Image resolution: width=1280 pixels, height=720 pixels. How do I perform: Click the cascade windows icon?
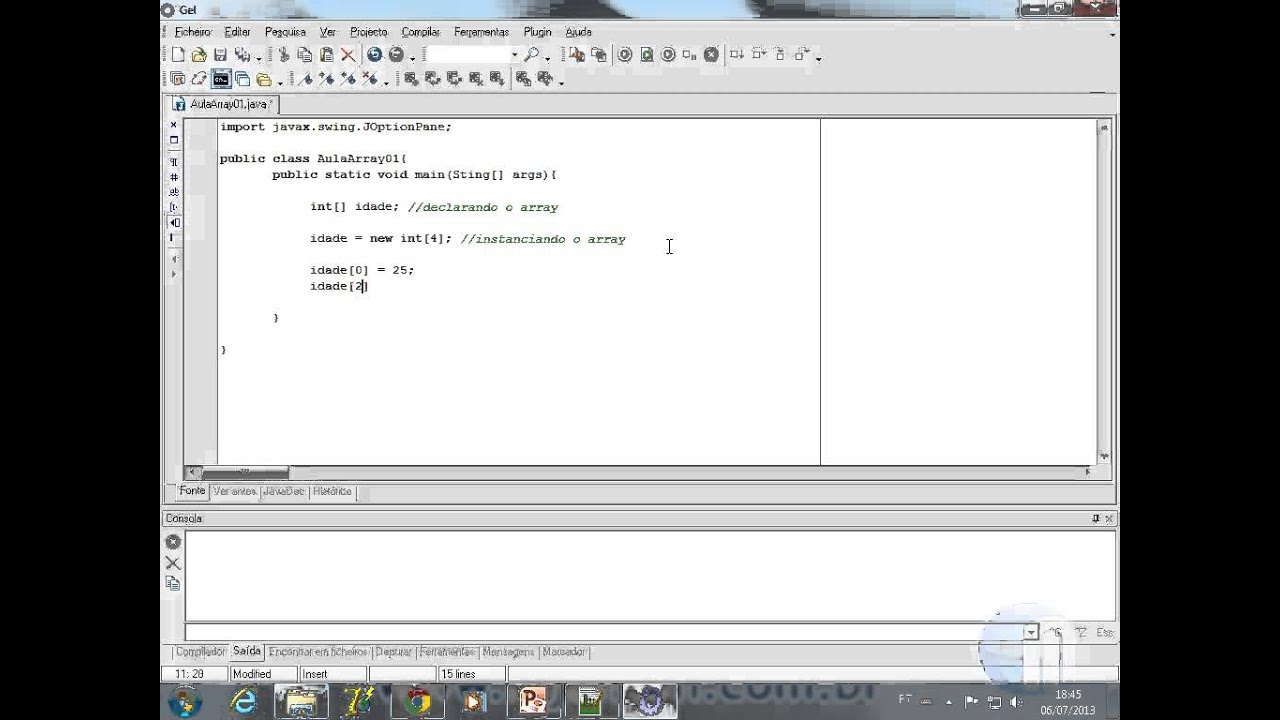tap(242, 79)
